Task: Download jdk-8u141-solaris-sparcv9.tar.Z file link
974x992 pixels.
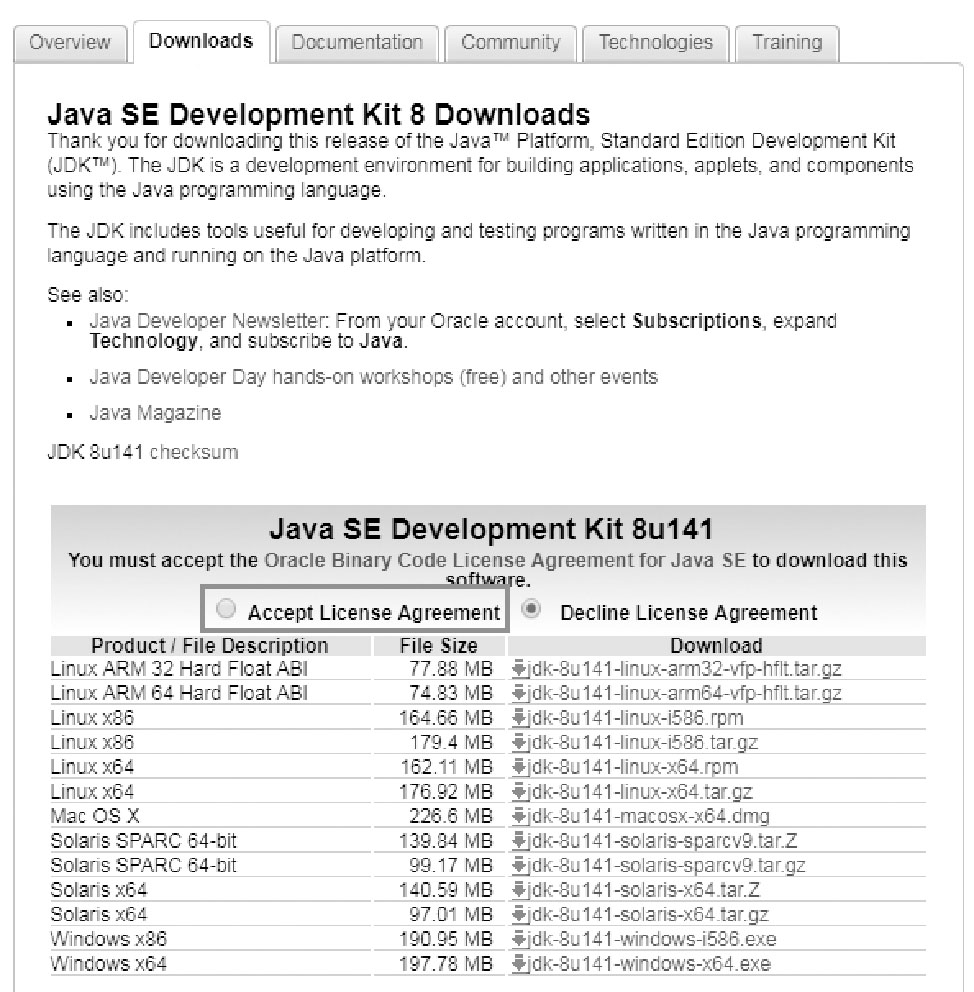Action: (665, 841)
